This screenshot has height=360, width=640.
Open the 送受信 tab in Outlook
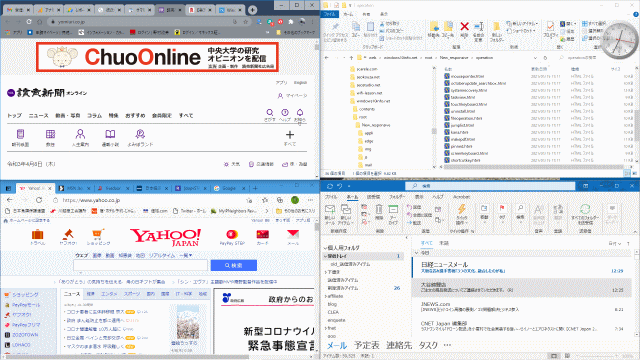click(373, 197)
